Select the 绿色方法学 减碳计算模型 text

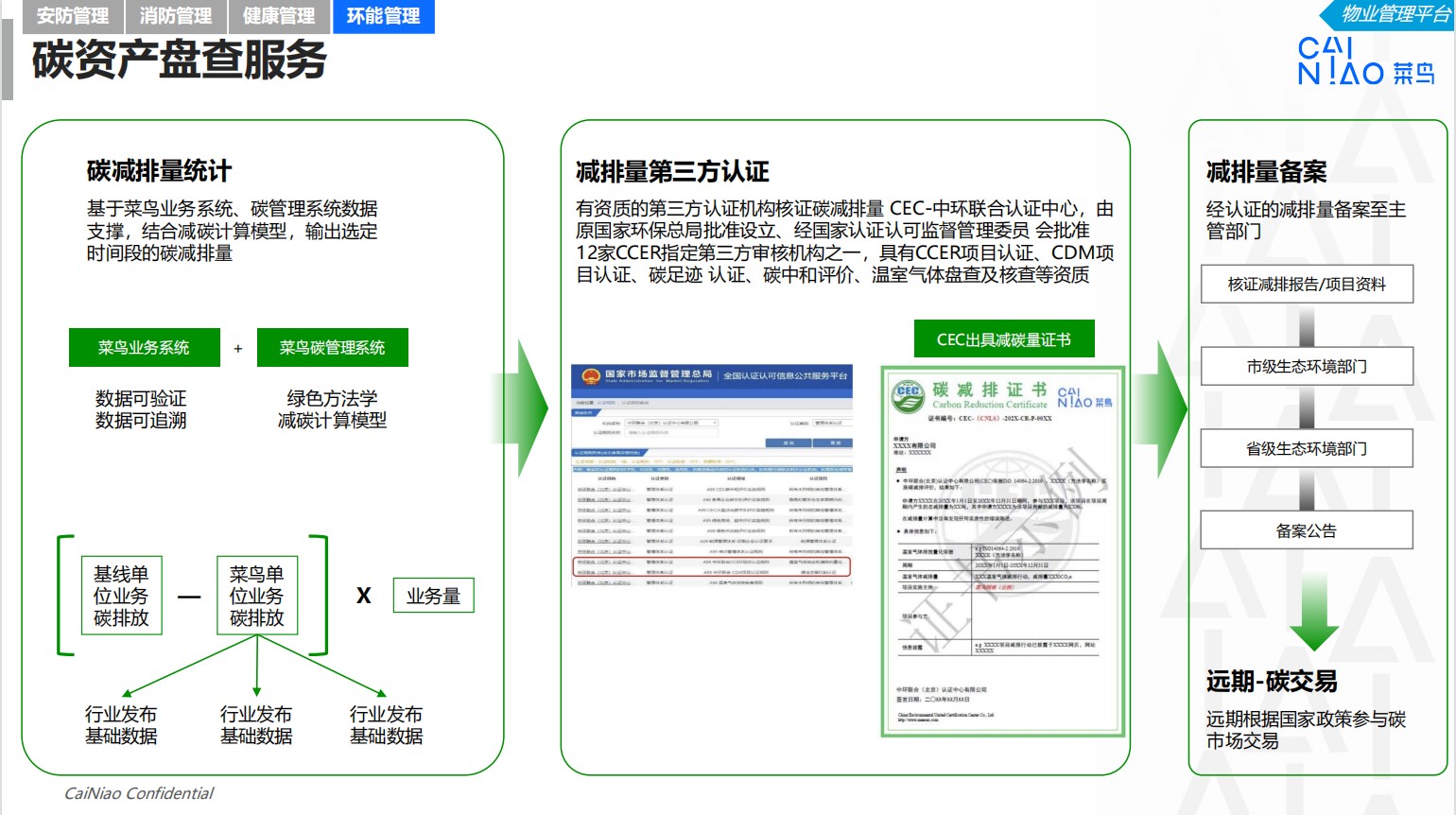[x=332, y=409]
